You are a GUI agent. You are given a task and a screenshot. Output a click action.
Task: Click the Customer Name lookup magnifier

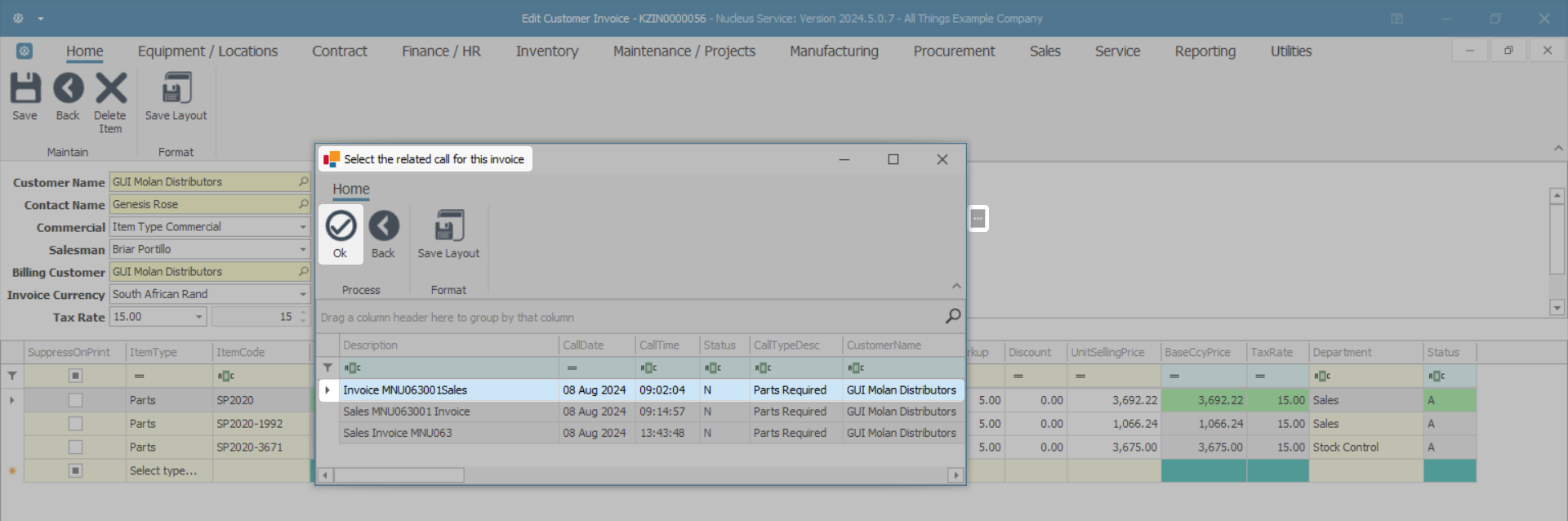(x=303, y=181)
